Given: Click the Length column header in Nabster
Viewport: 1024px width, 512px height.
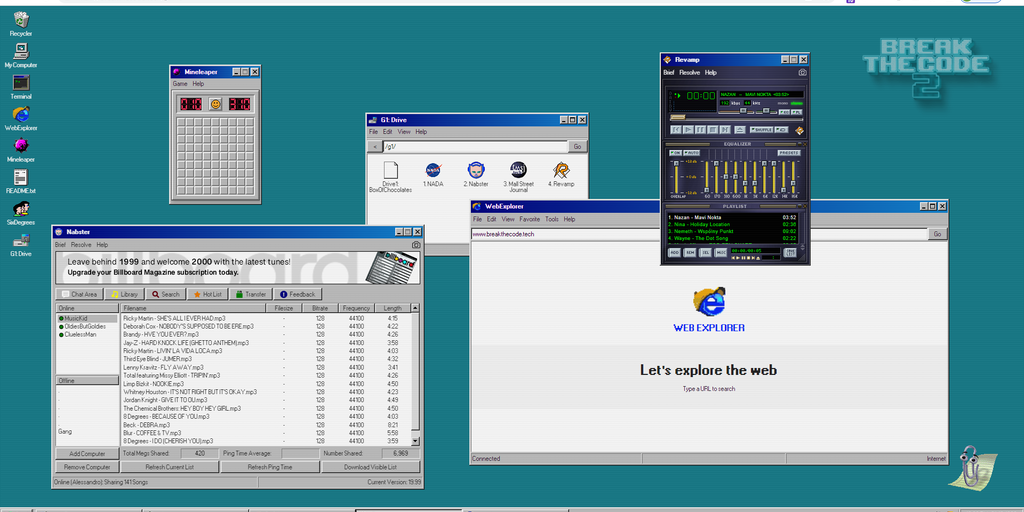Looking at the screenshot, I should pos(393,308).
